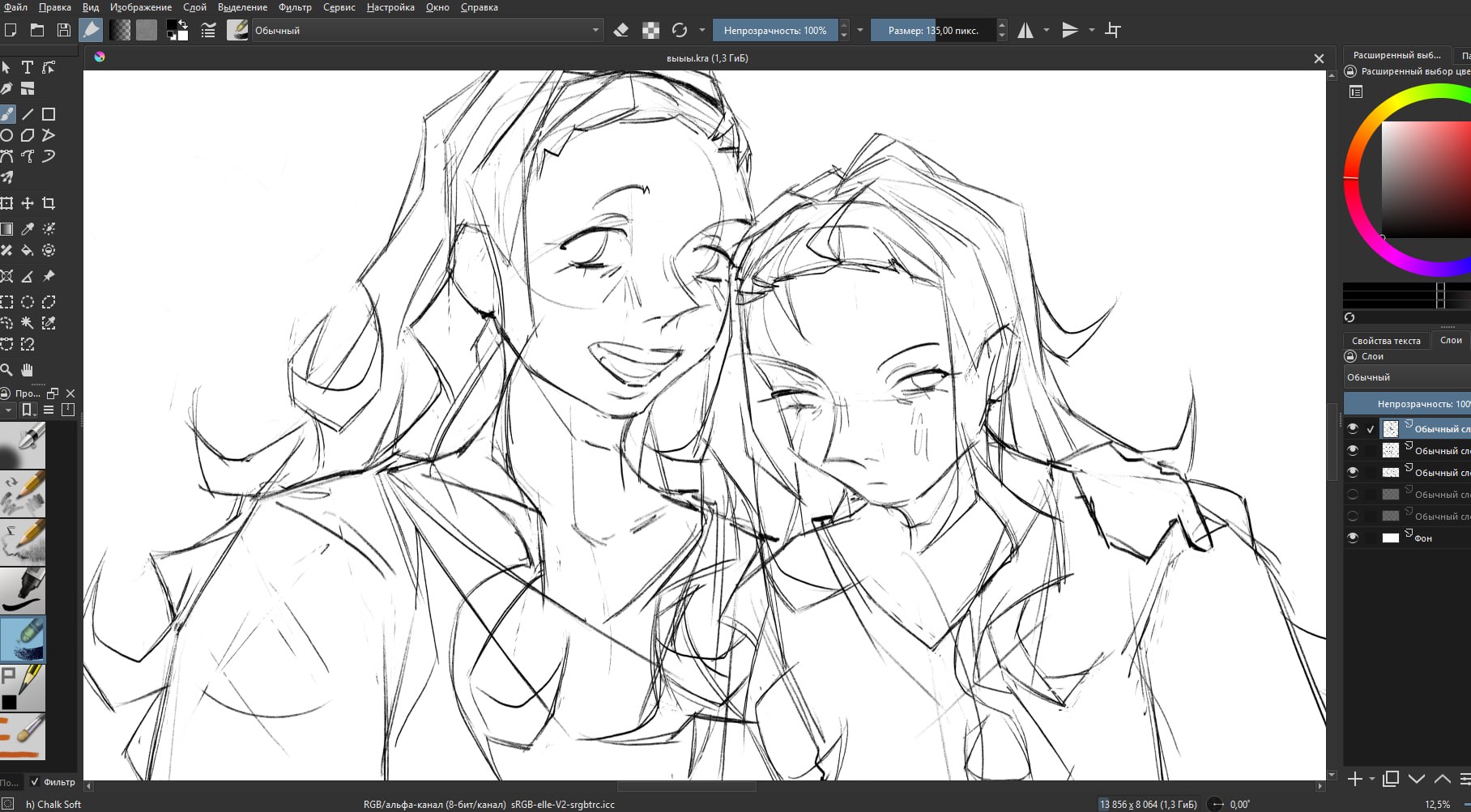The height and width of the screenshot is (812, 1471).
Task: Hide the active check-marked layer
Action: 1353,428
